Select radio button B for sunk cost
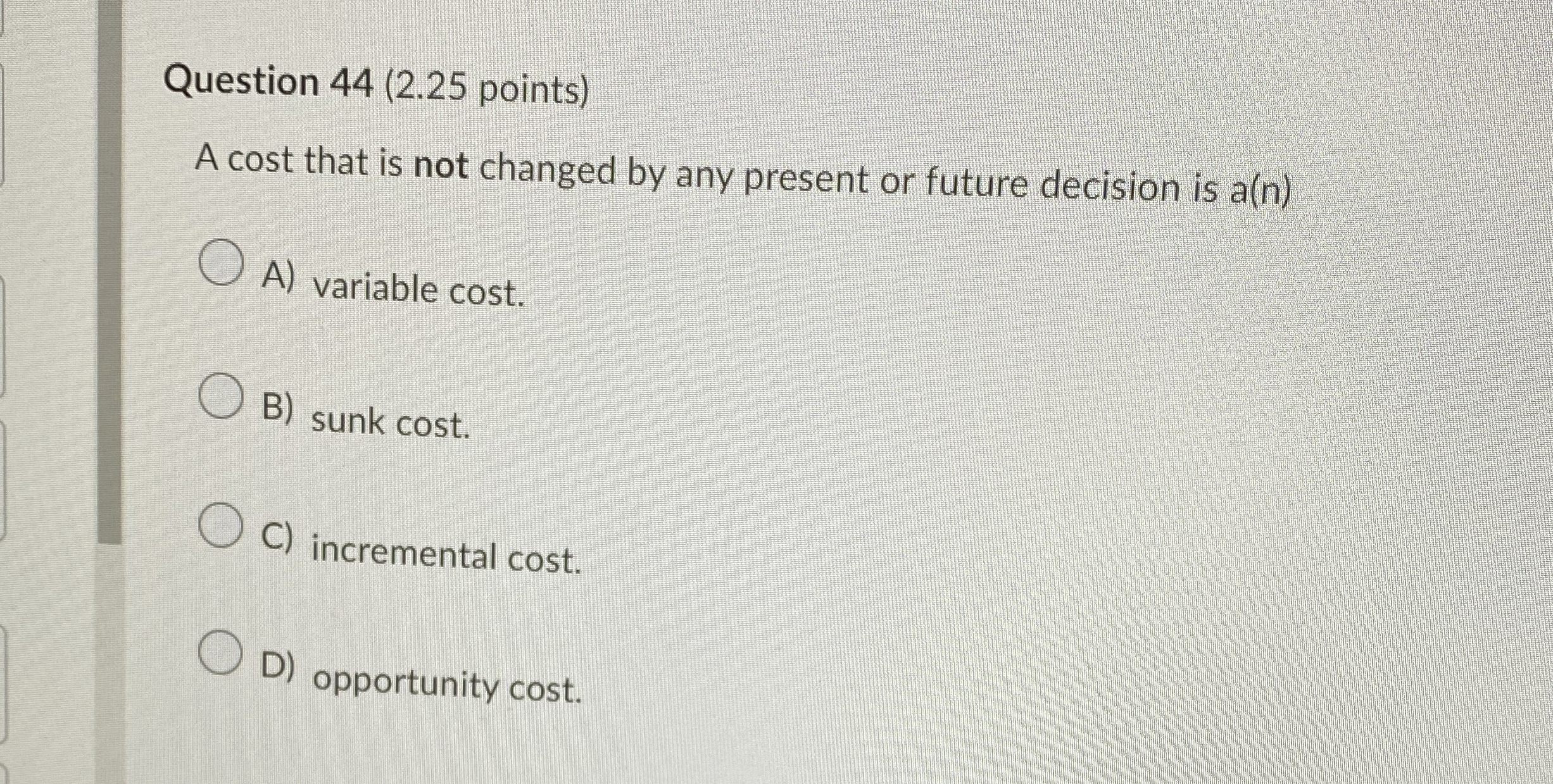 click(221, 396)
